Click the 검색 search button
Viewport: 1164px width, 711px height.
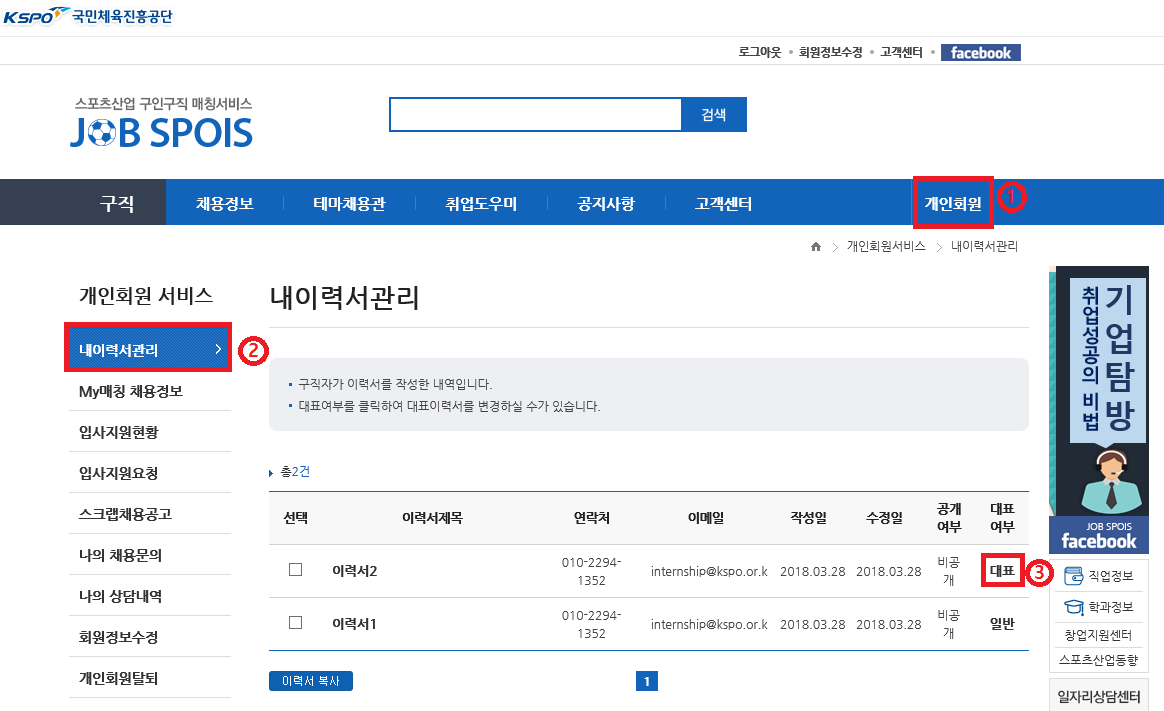714,115
